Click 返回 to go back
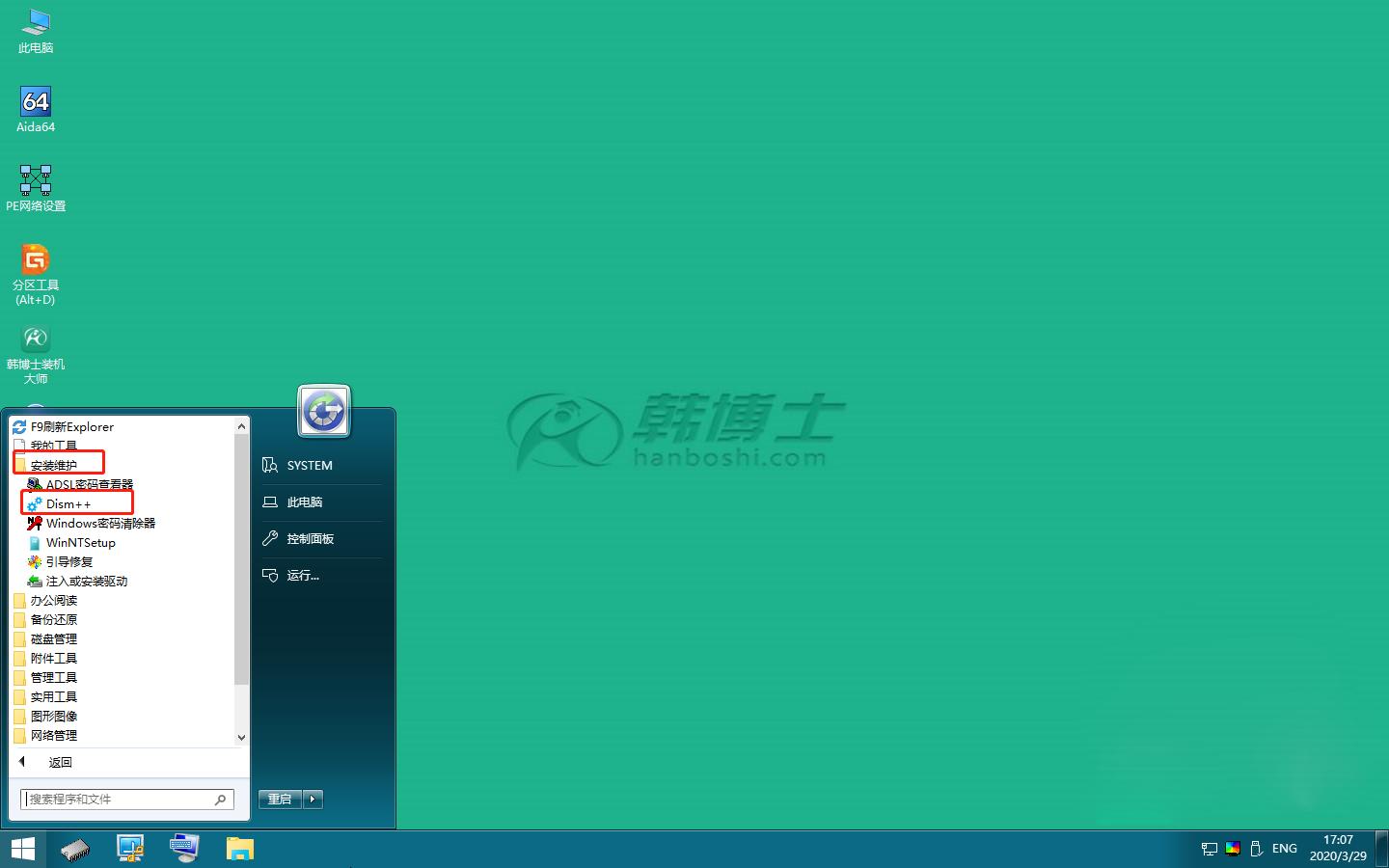 (60, 762)
